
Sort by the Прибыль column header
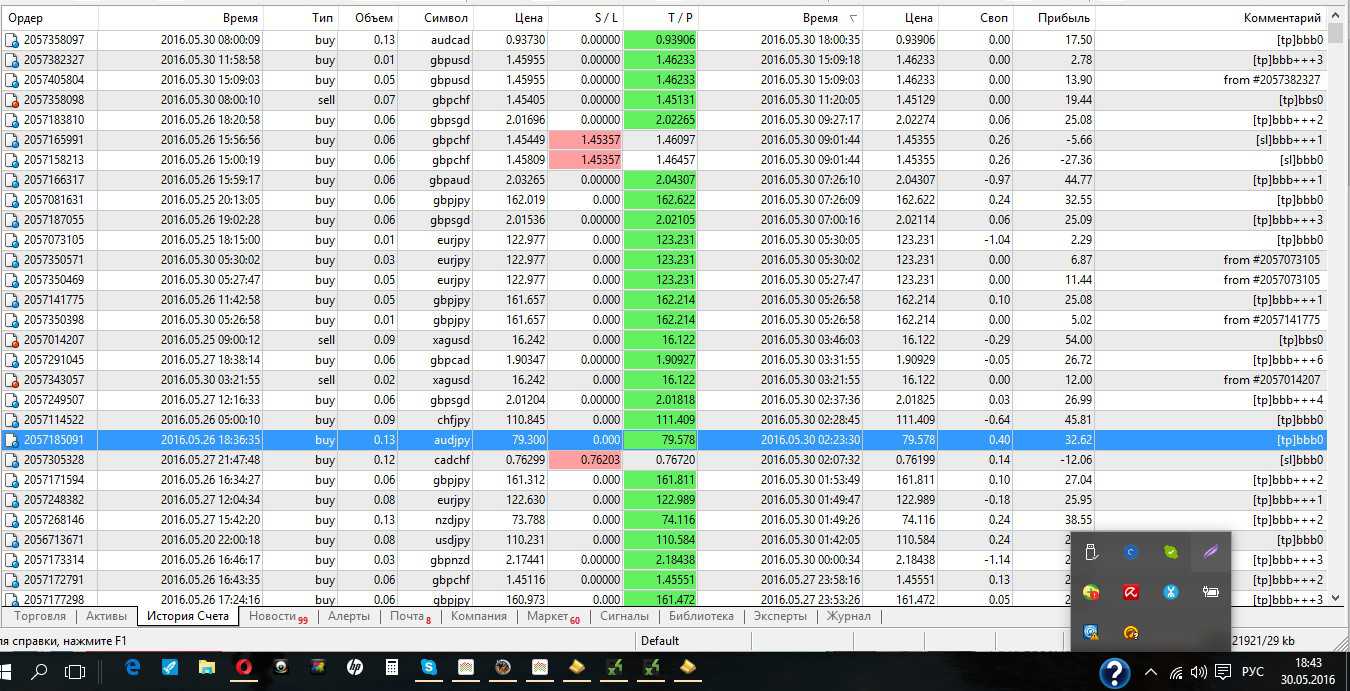(x=1063, y=18)
